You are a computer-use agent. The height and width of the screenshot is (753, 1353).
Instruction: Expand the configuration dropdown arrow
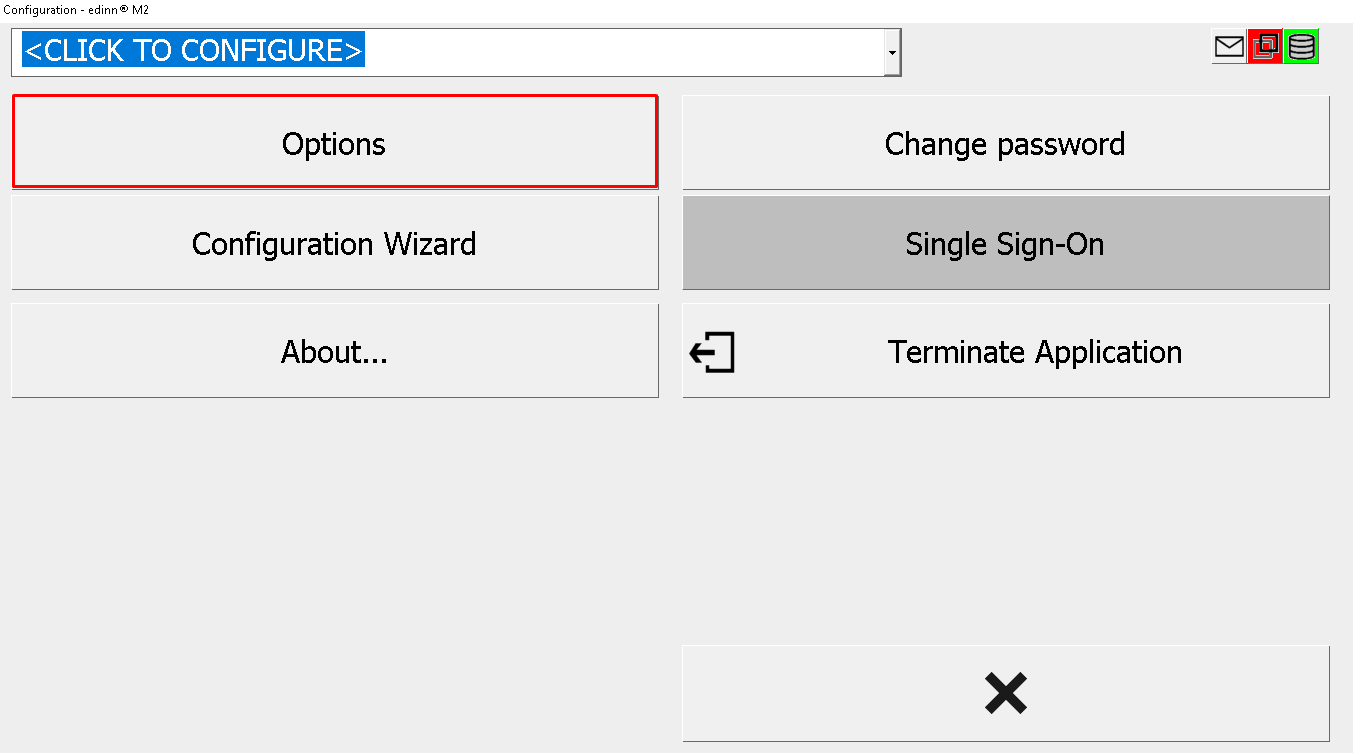tap(892, 52)
